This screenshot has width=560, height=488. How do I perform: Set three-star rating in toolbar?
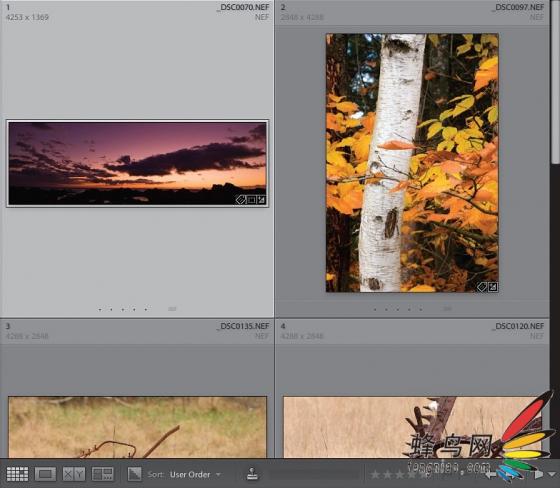coord(399,475)
